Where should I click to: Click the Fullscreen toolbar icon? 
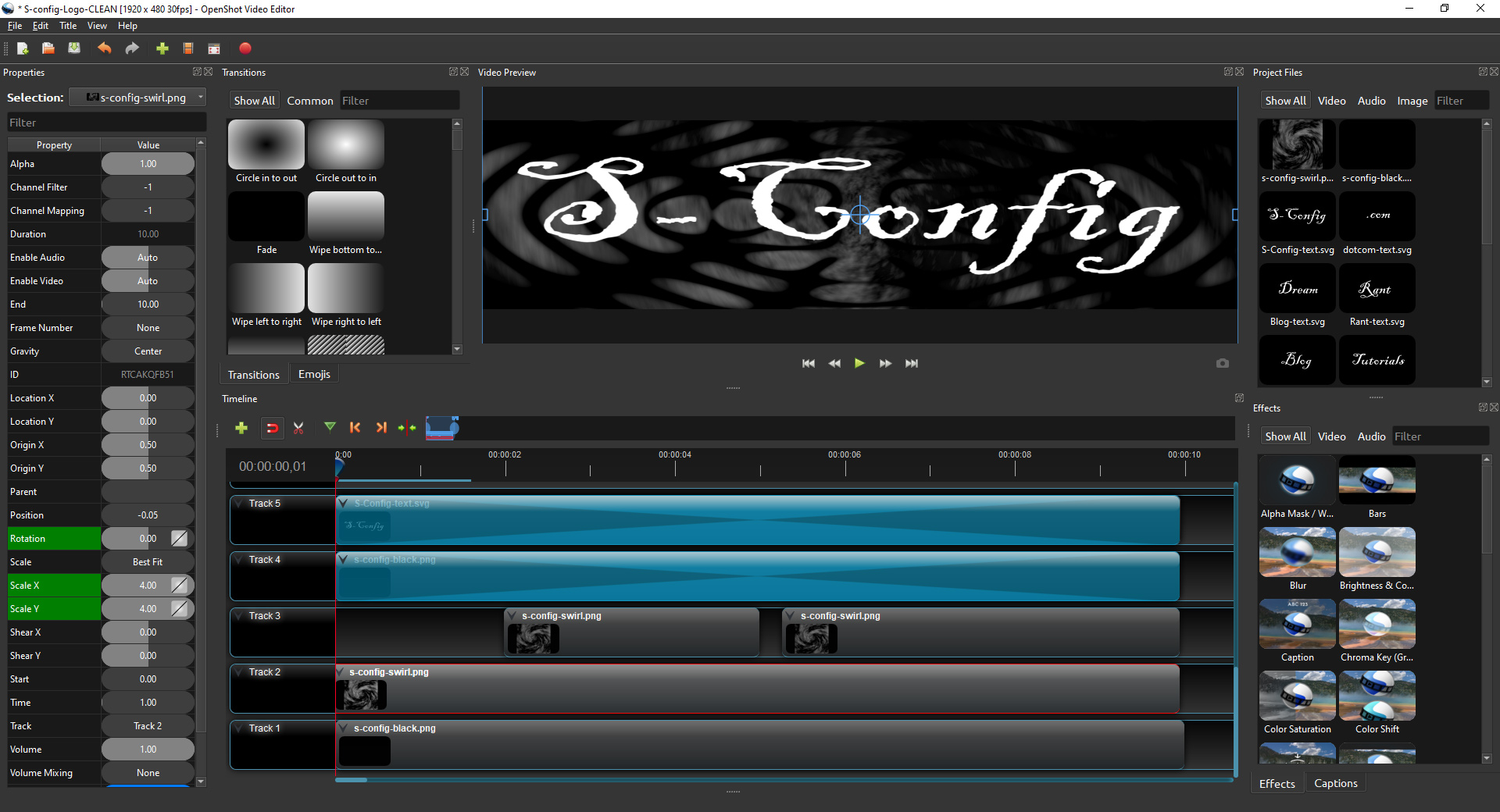pyautogui.click(x=214, y=48)
